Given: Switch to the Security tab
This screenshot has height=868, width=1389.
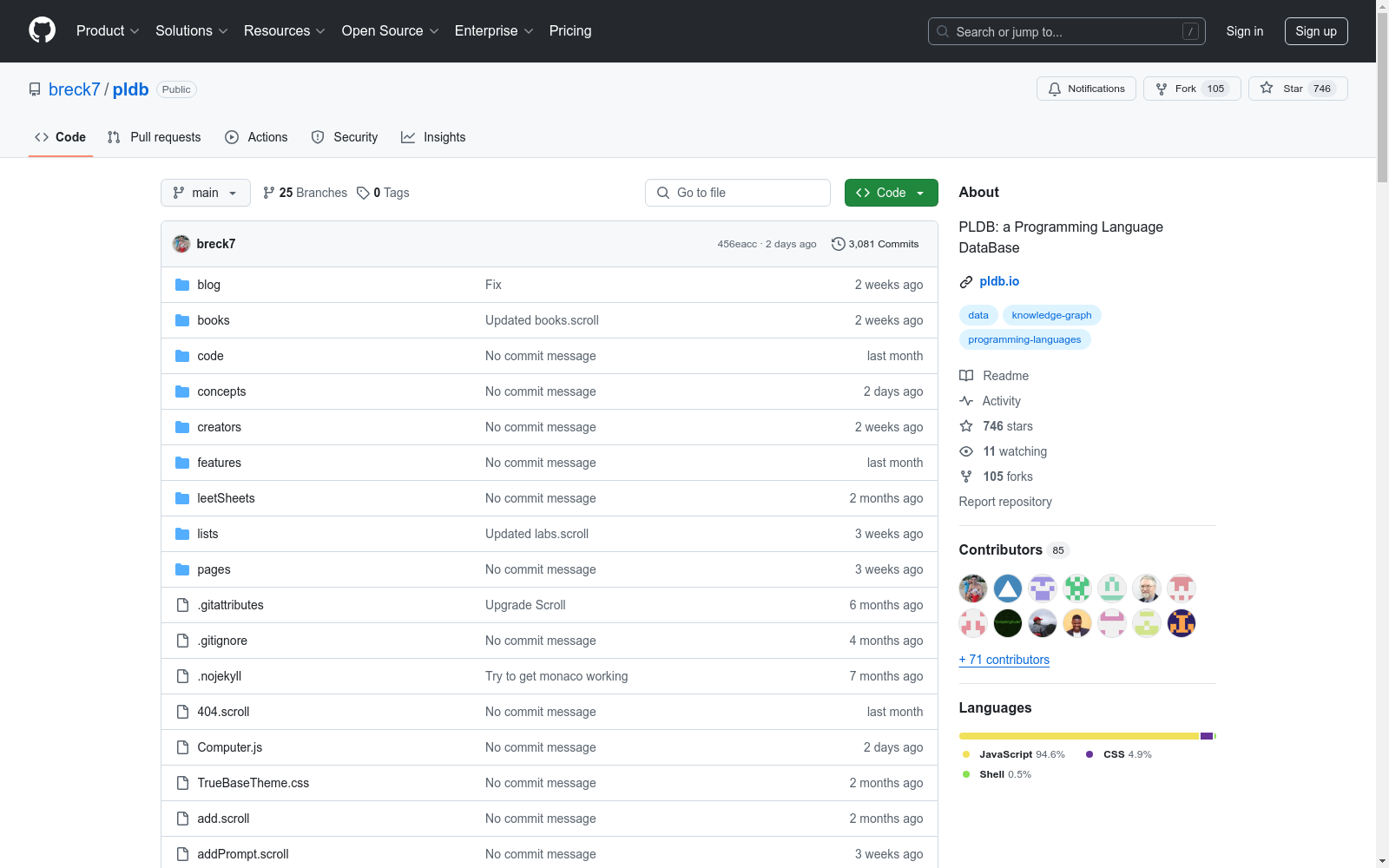Looking at the screenshot, I should coord(345,137).
